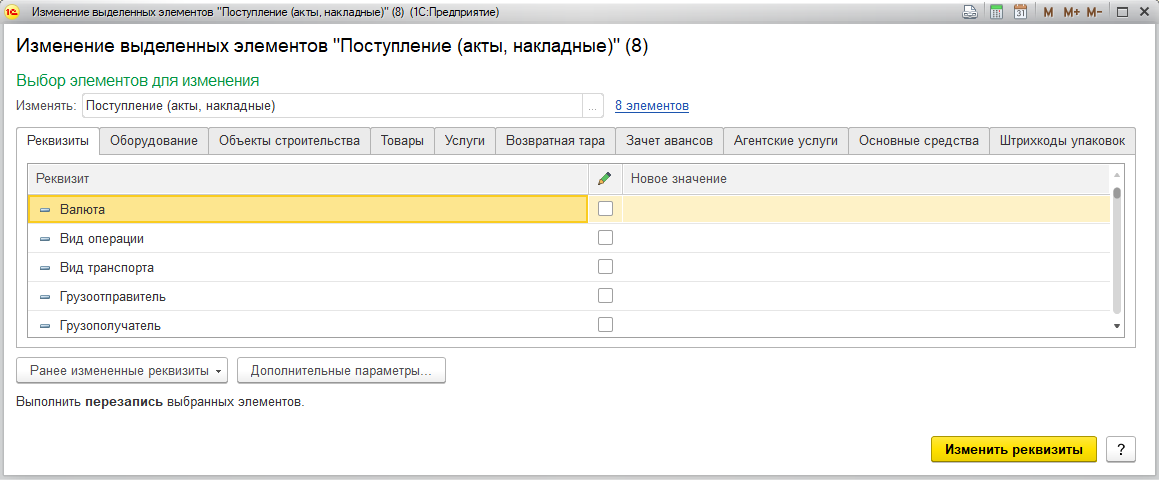Click the scrollbar down arrow in the table
Viewport: 1159px width, 480px height.
click(1117, 325)
